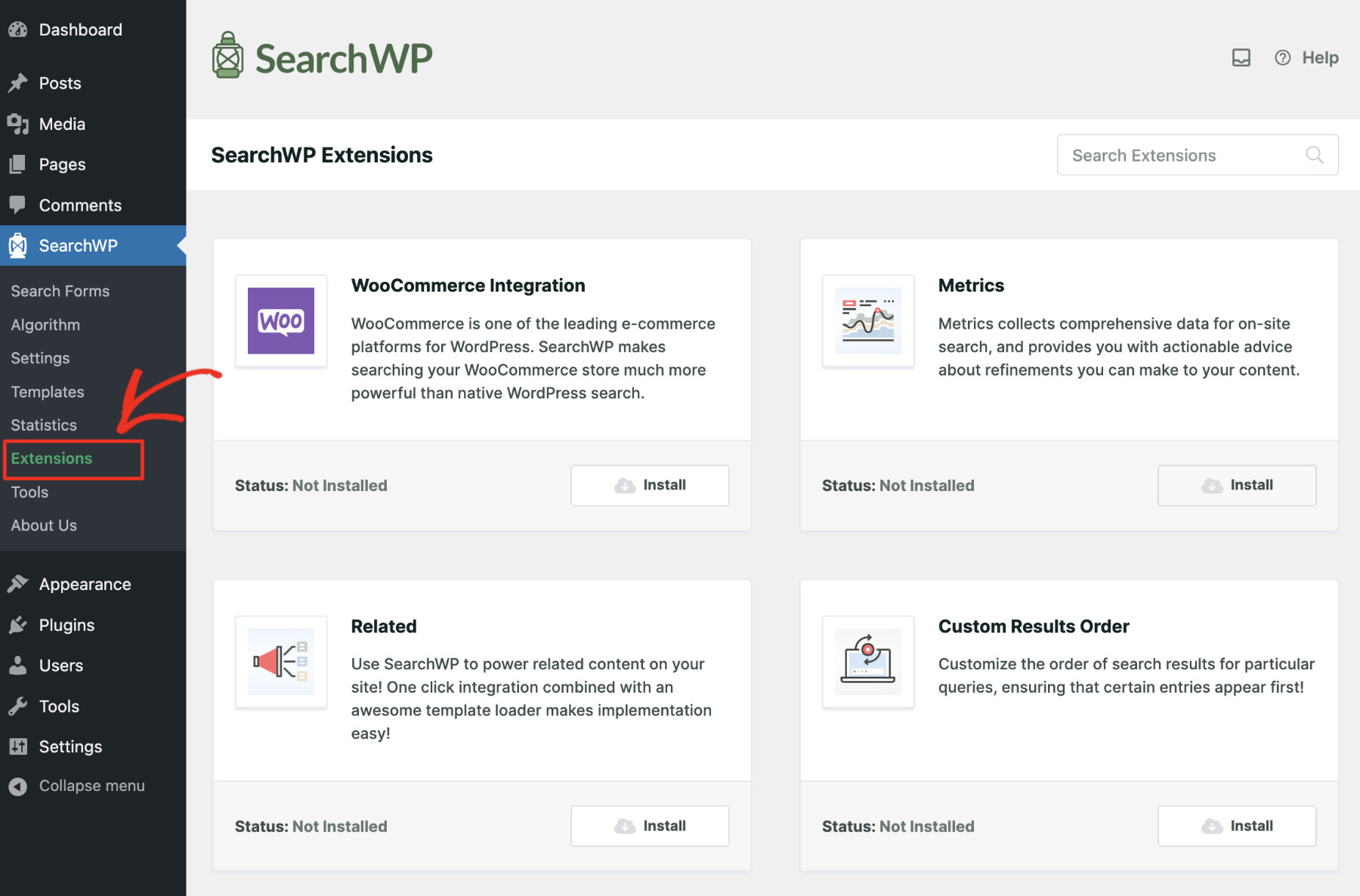The height and width of the screenshot is (896, 1360).
Task: Click the Comments speech bubble icon
Action: click(x=18, y=205)
